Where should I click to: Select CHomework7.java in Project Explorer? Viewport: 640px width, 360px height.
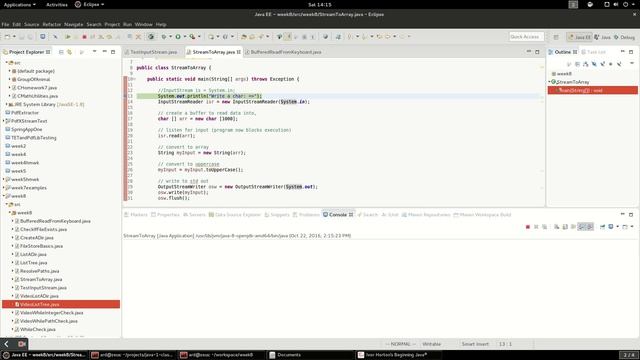[x=37, y=88]
